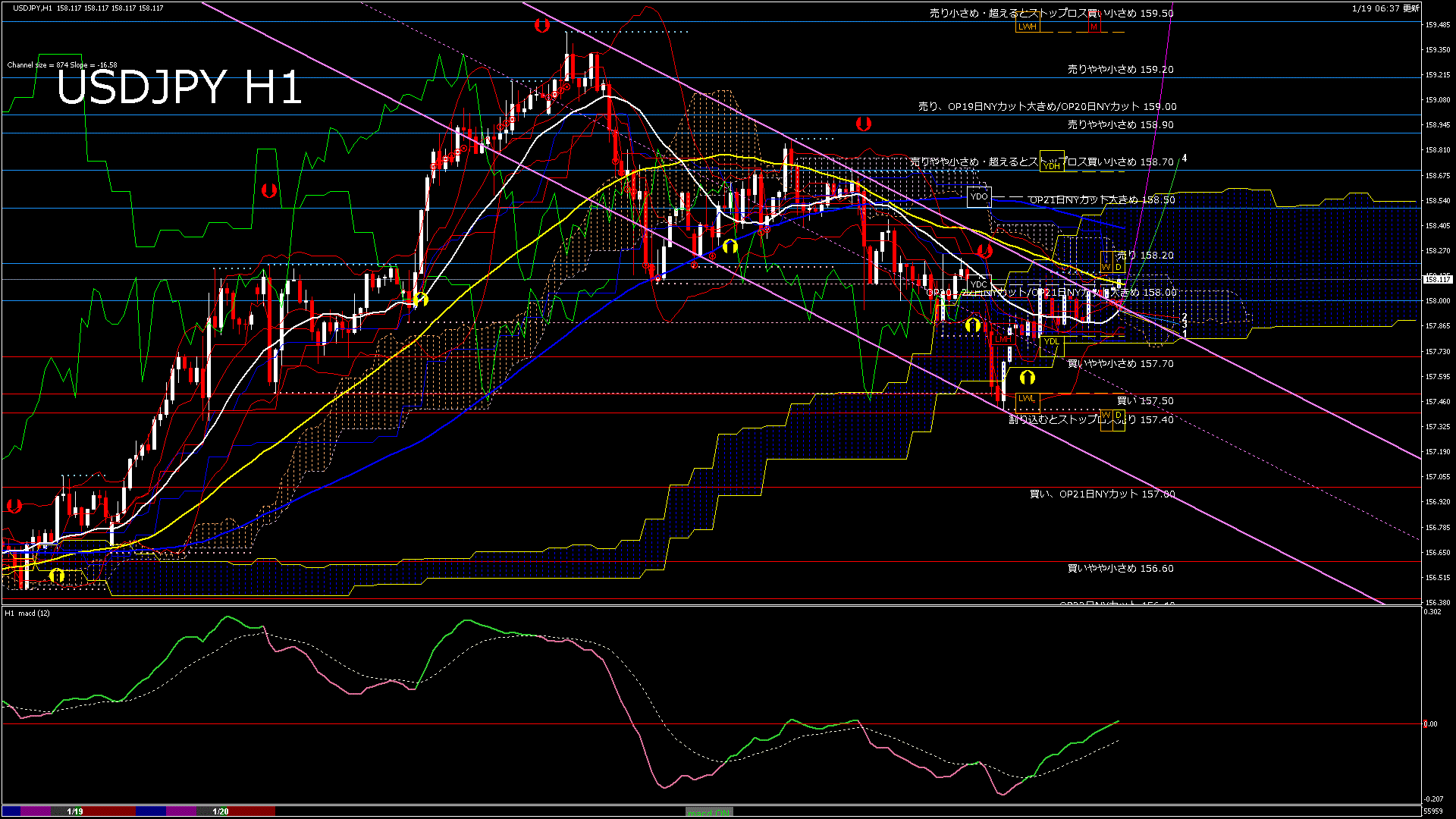Click the current price tag 158.117 on price axis

pos(1437,279)
